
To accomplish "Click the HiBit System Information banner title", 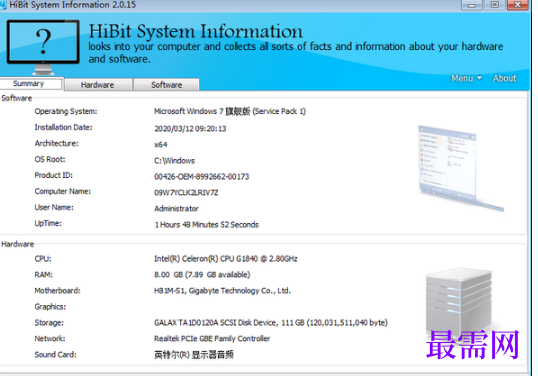I will point(196,31).
